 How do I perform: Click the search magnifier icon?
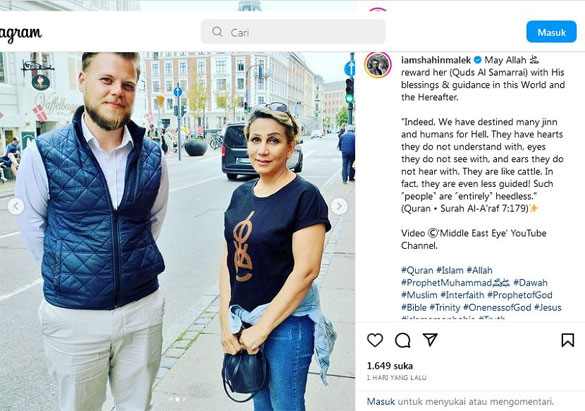coord(217,32)
